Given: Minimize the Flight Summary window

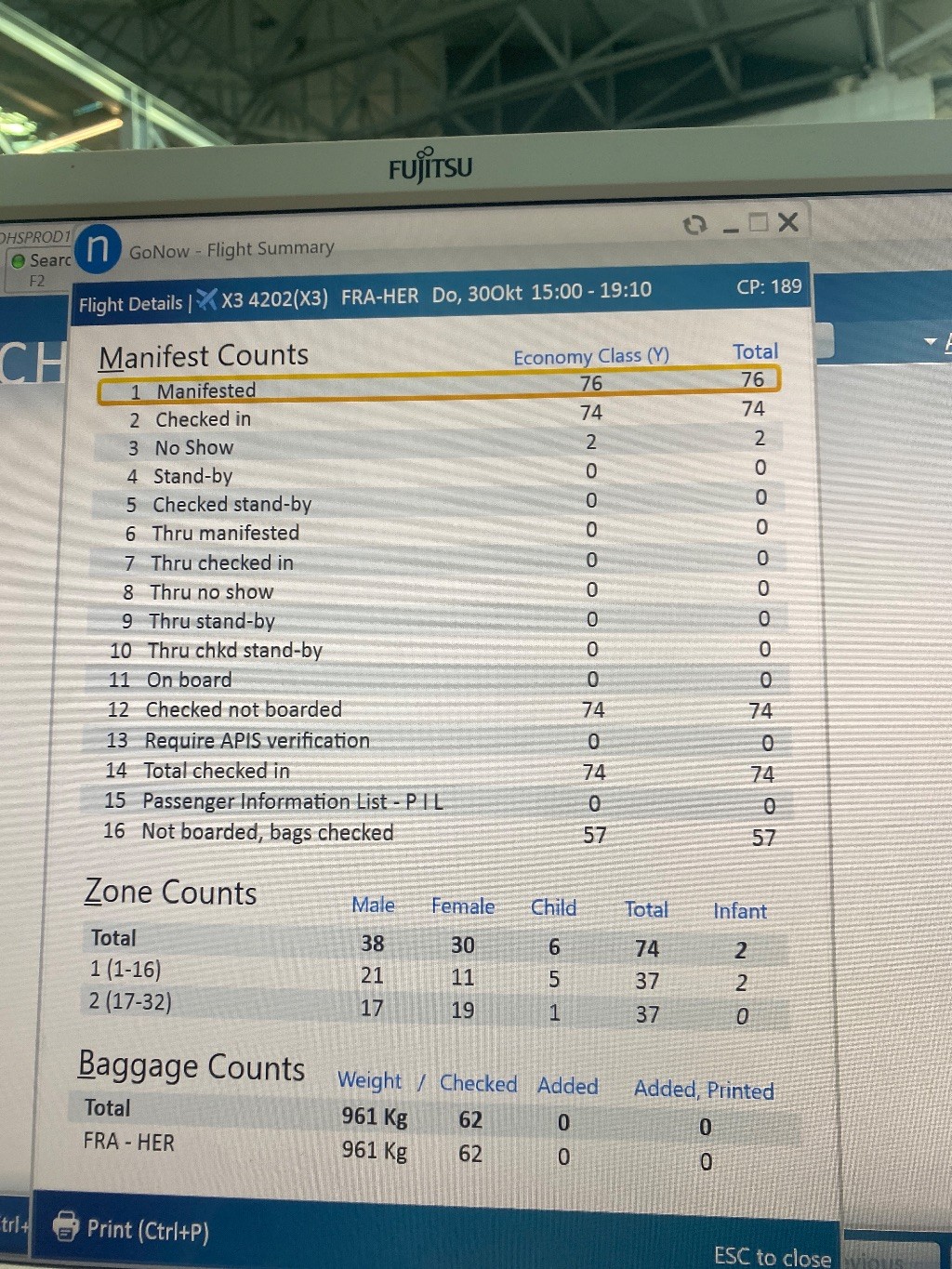Looking at the screenshot, I should pyautogui.click(x=731, y=226).
